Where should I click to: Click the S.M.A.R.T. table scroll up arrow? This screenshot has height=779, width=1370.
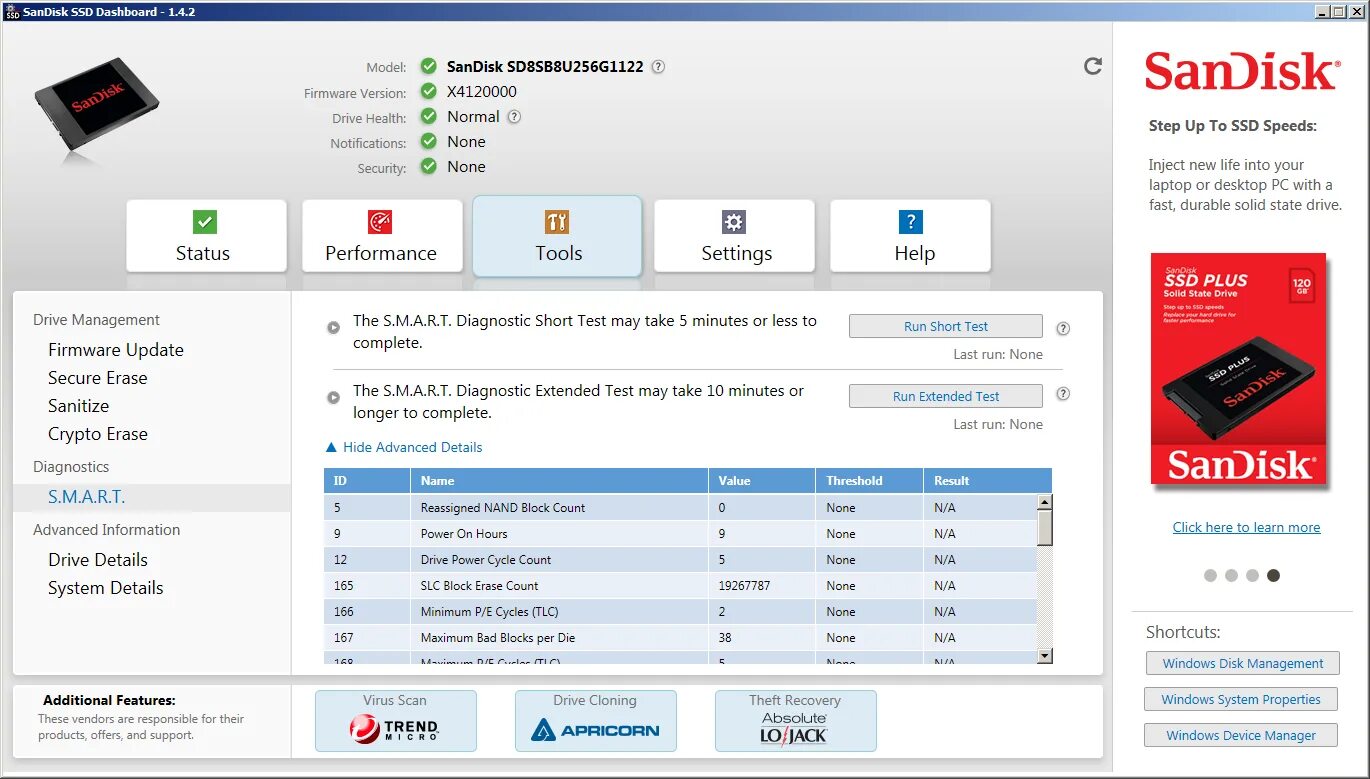tap(1045, 502)
